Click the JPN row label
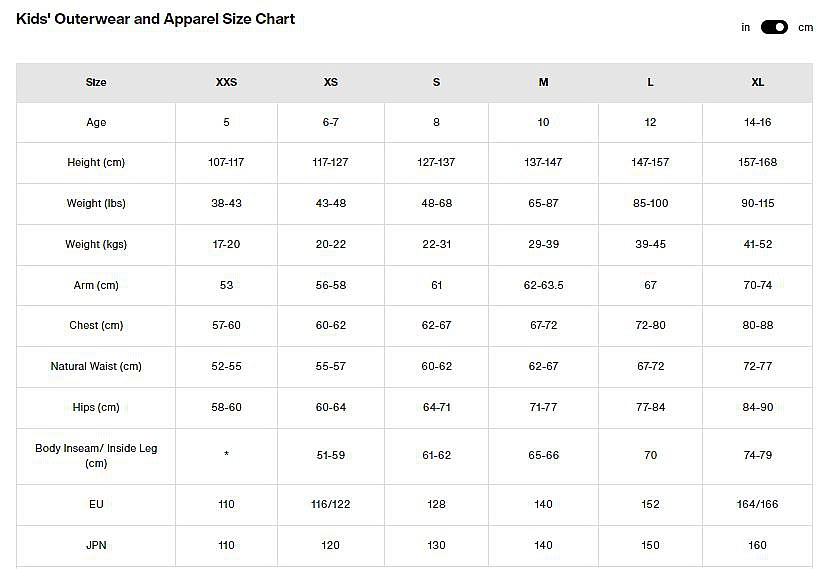This screenshot has width=833, height=569. tap(96, 545)
